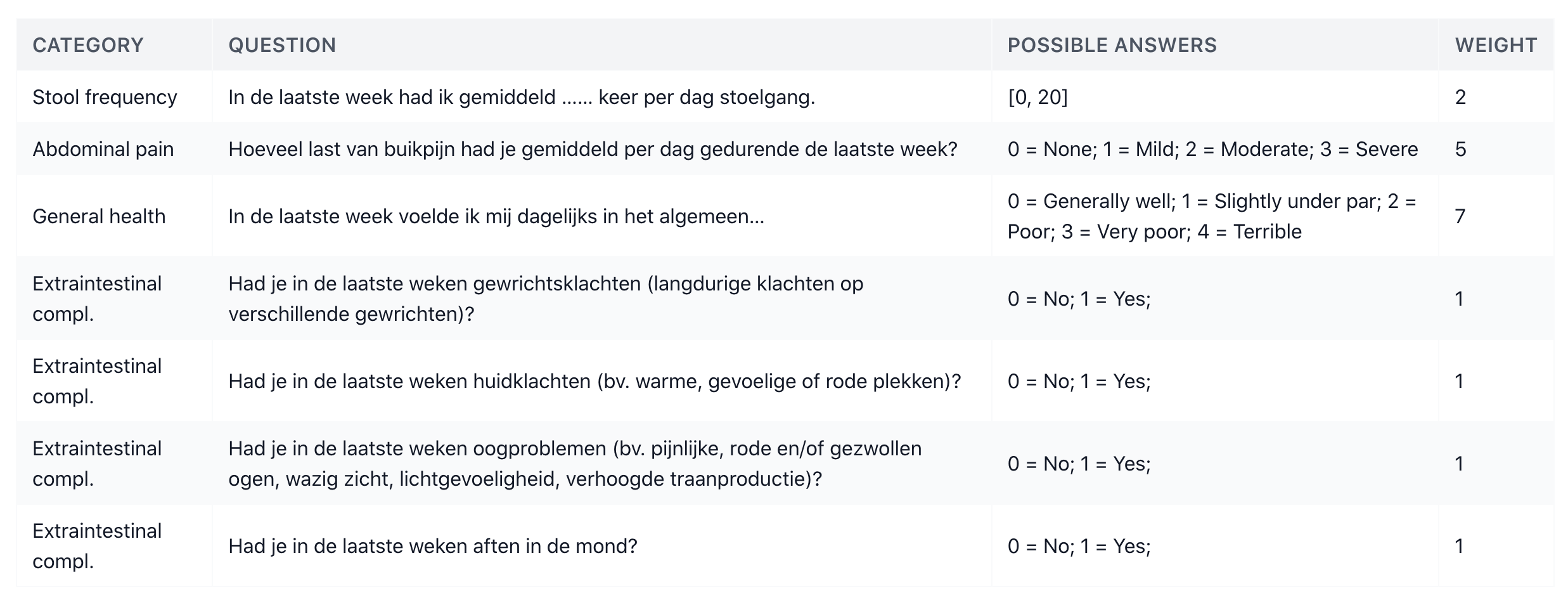Viewport: 1568px width, 605px height.
Task: Click the weight value 5 for abdominal pain
Action: click(x=1460, y=149)
